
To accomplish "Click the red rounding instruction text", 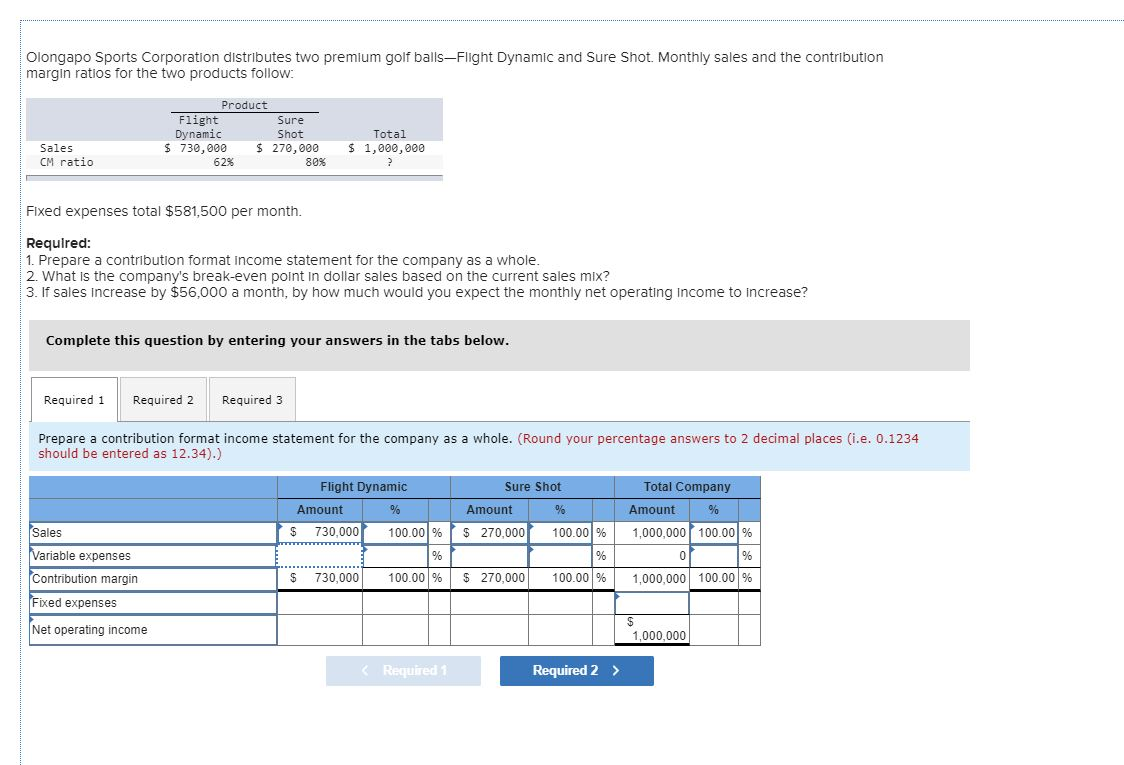I will (x=478, y=446).
